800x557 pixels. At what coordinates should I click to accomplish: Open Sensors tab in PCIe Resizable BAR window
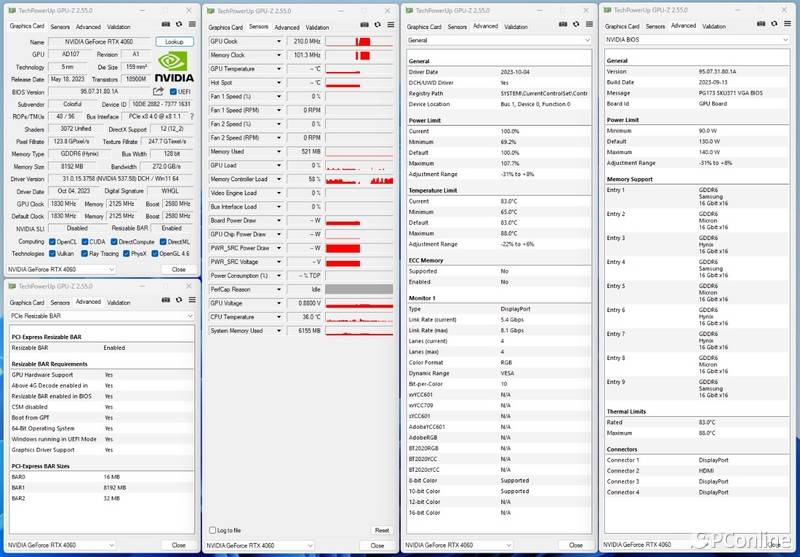pyautogui.click(x=60, y=302)
